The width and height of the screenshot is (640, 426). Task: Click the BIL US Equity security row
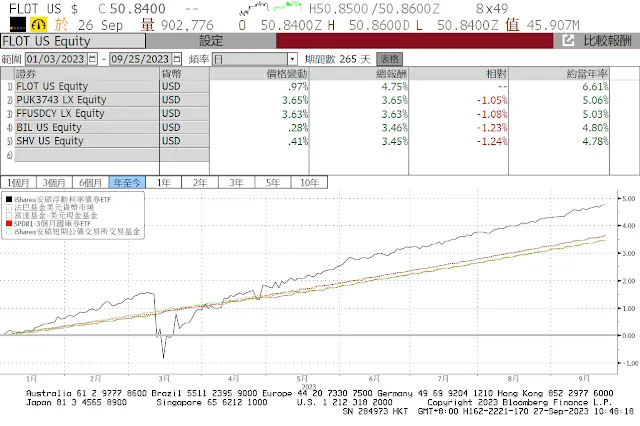pos(87,127)
